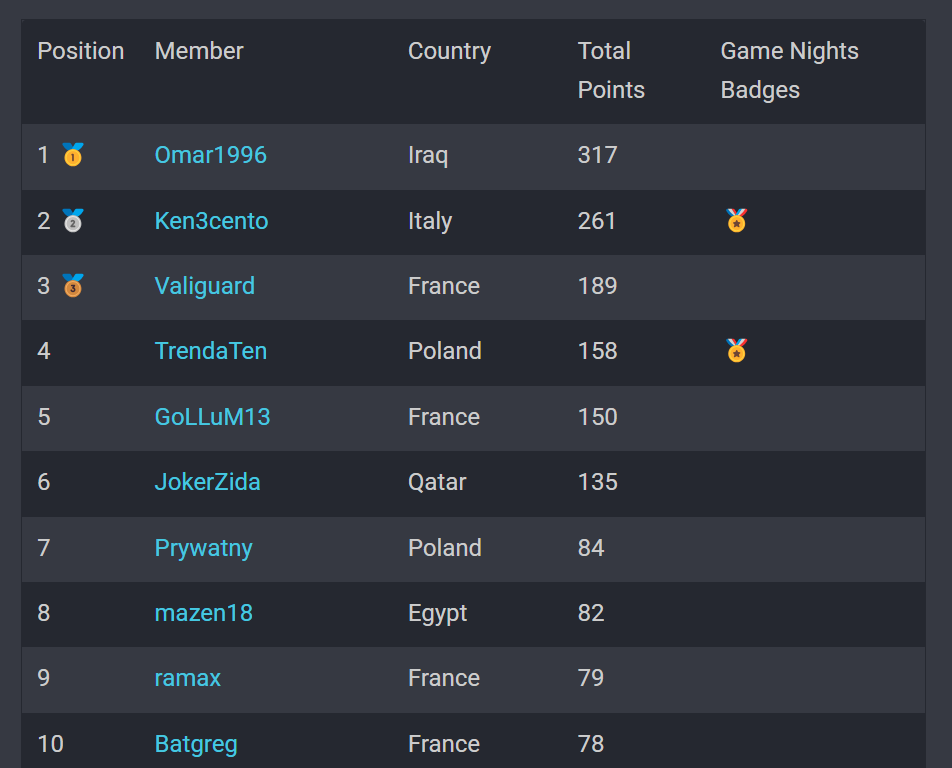This screenshot has height=768, width=952.
Task: Click Ken3cento's Game Nights badge icon
Action: click(x=737, y=220)
